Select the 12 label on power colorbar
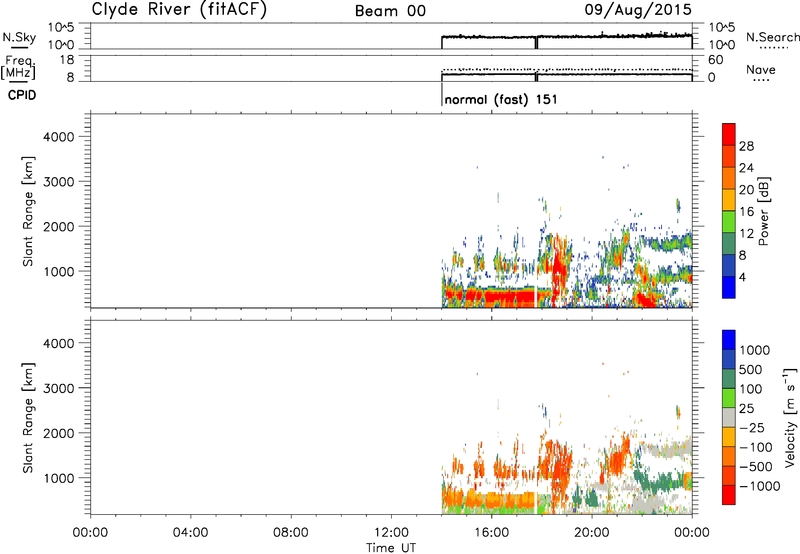800x554 pixels. pos(746,234)
